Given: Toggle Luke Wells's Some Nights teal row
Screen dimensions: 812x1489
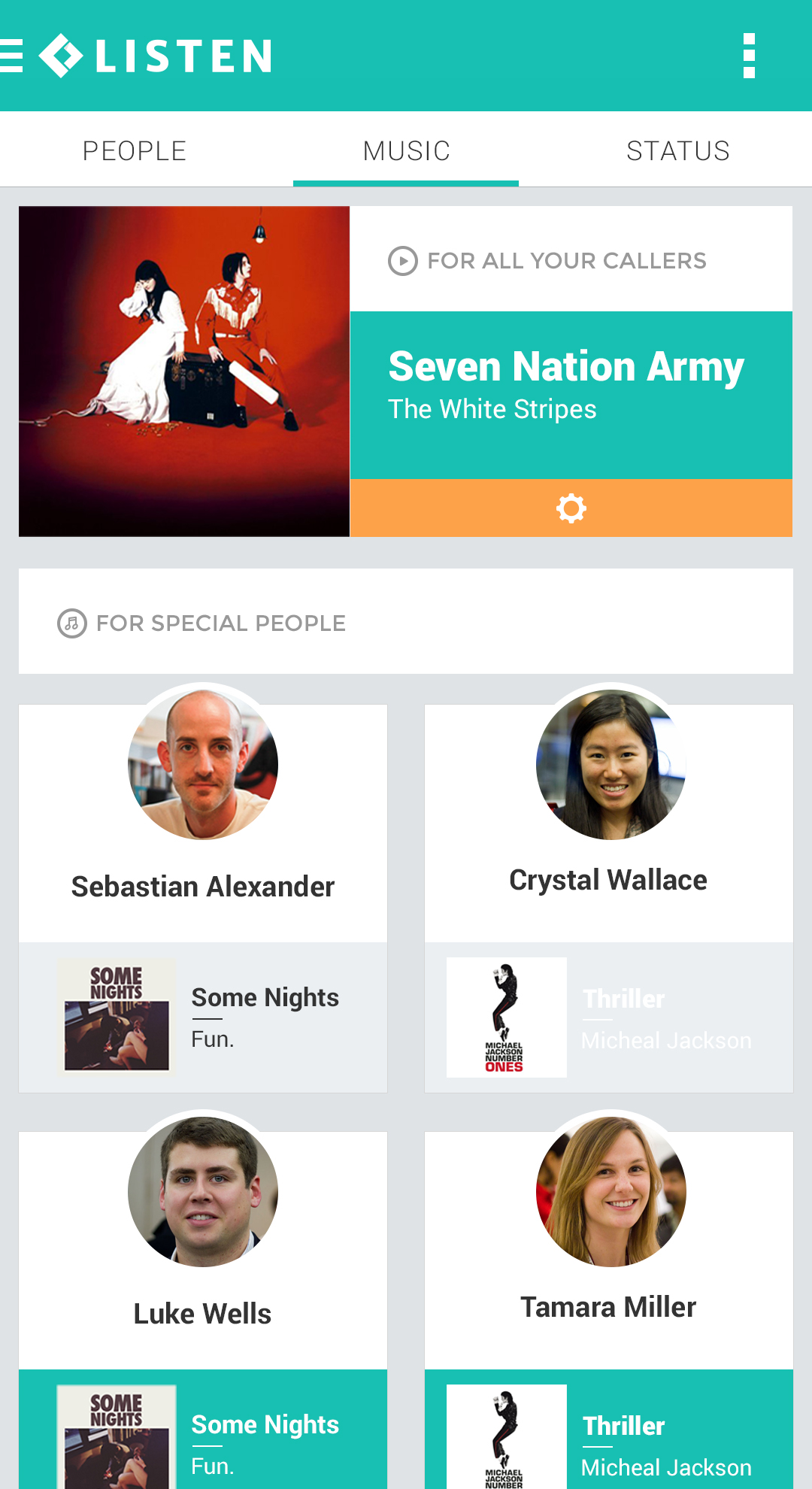Looking at the screenshot, I should (203, 1430).
